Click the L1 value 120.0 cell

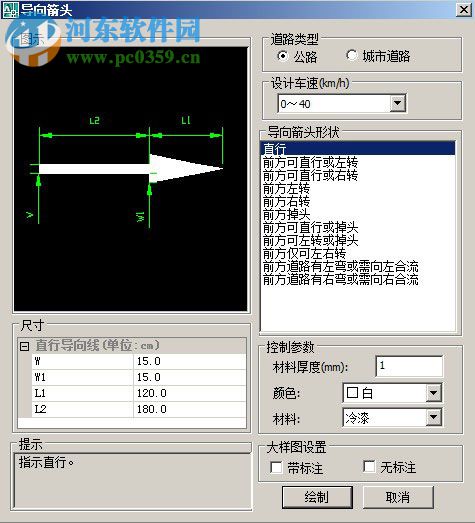pyautogui.click(x=189, y=393)
